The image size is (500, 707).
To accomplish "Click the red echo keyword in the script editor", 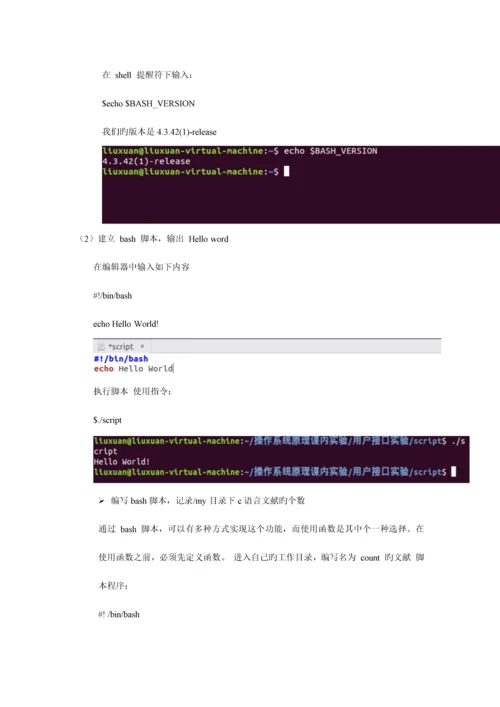I will pos(104,369).
